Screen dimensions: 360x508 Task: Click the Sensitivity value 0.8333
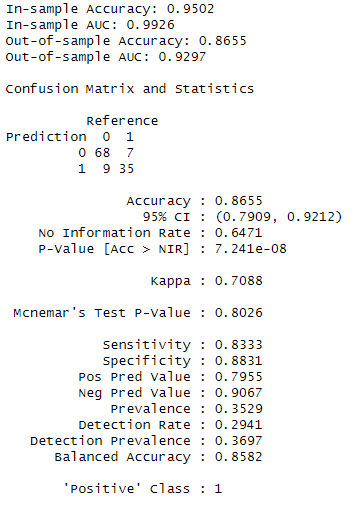(x=239, y=345)
